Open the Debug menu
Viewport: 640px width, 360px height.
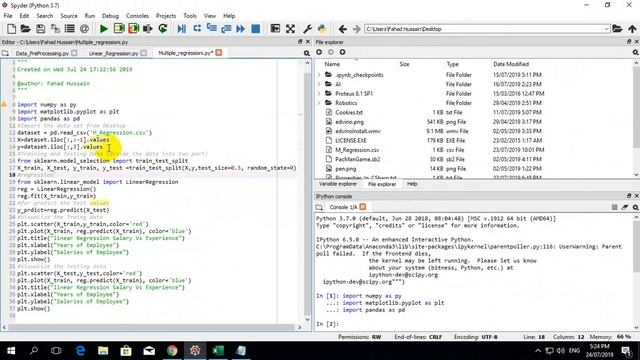[x=110, y=16]
